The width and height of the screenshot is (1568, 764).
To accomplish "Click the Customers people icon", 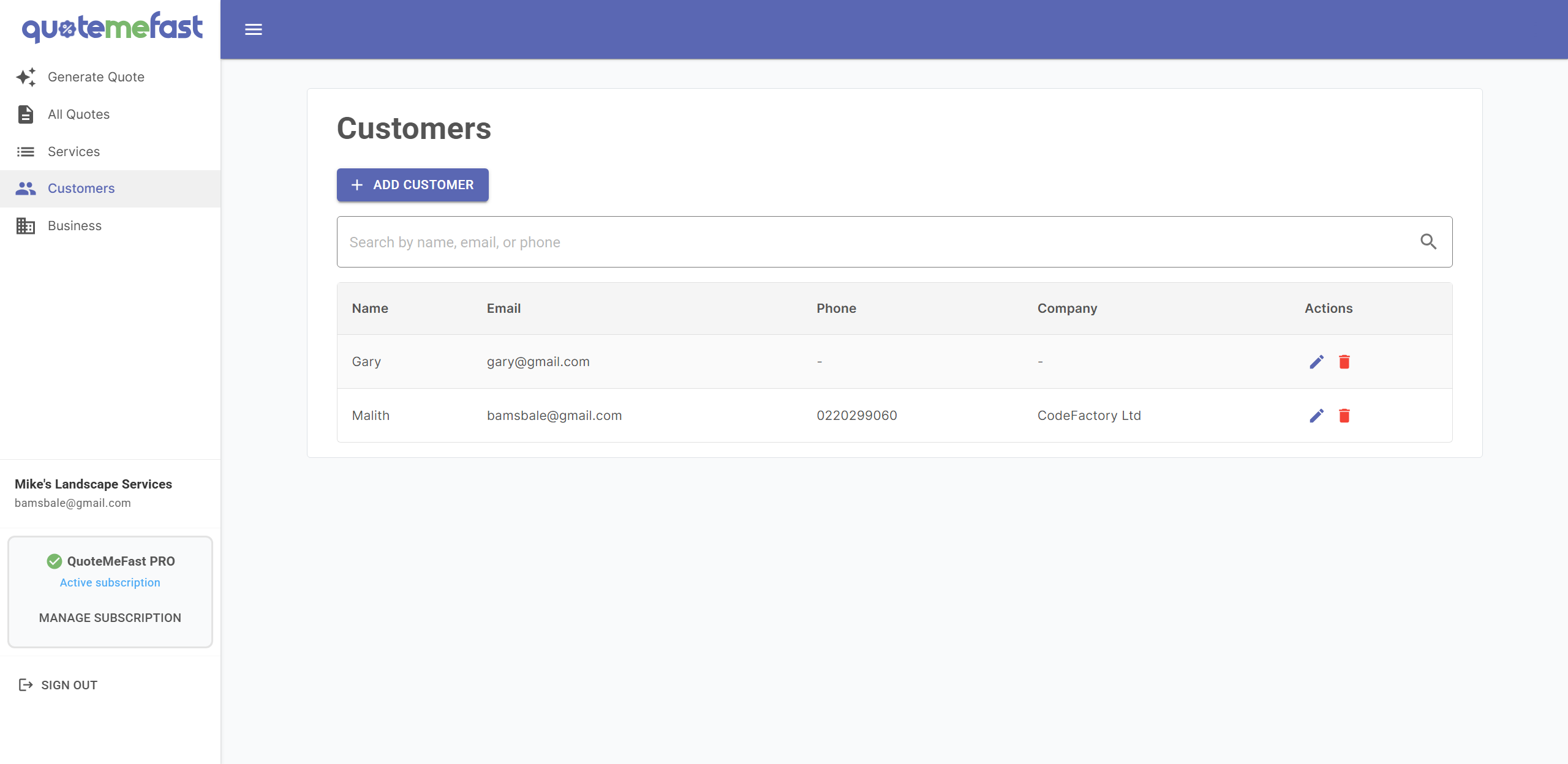I will pyautogui.click(x=26, y=189).
